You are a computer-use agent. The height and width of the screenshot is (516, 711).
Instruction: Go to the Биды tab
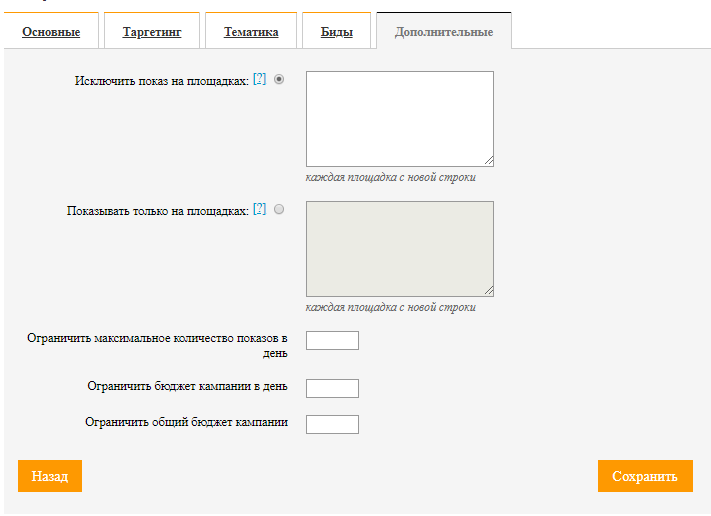click(x=336, y=32)
